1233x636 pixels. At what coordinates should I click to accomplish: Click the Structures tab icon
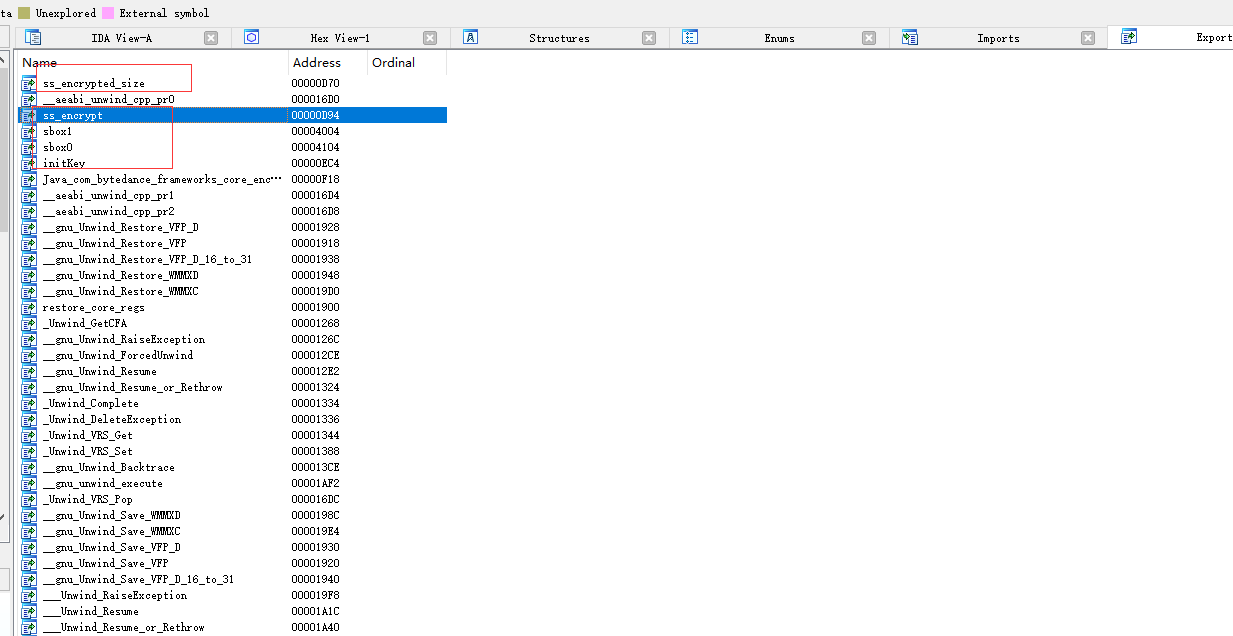[x=471, y=38]
